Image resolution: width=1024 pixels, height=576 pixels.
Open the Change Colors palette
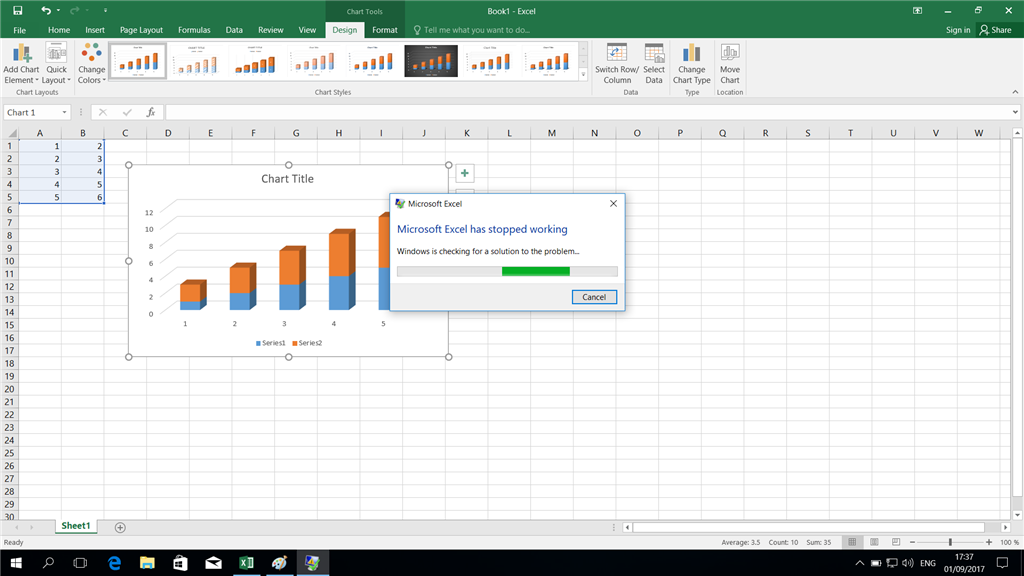[91, 63]
